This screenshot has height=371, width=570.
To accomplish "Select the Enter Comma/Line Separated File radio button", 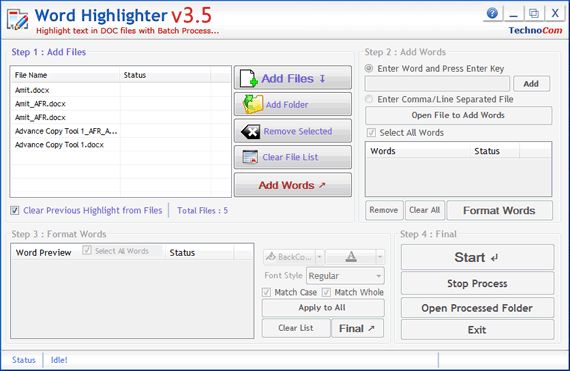I will click(x=369, y=99).
